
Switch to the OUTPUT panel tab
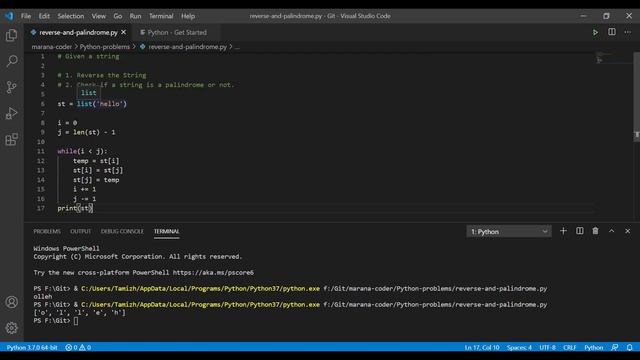[x=80, y=231]
